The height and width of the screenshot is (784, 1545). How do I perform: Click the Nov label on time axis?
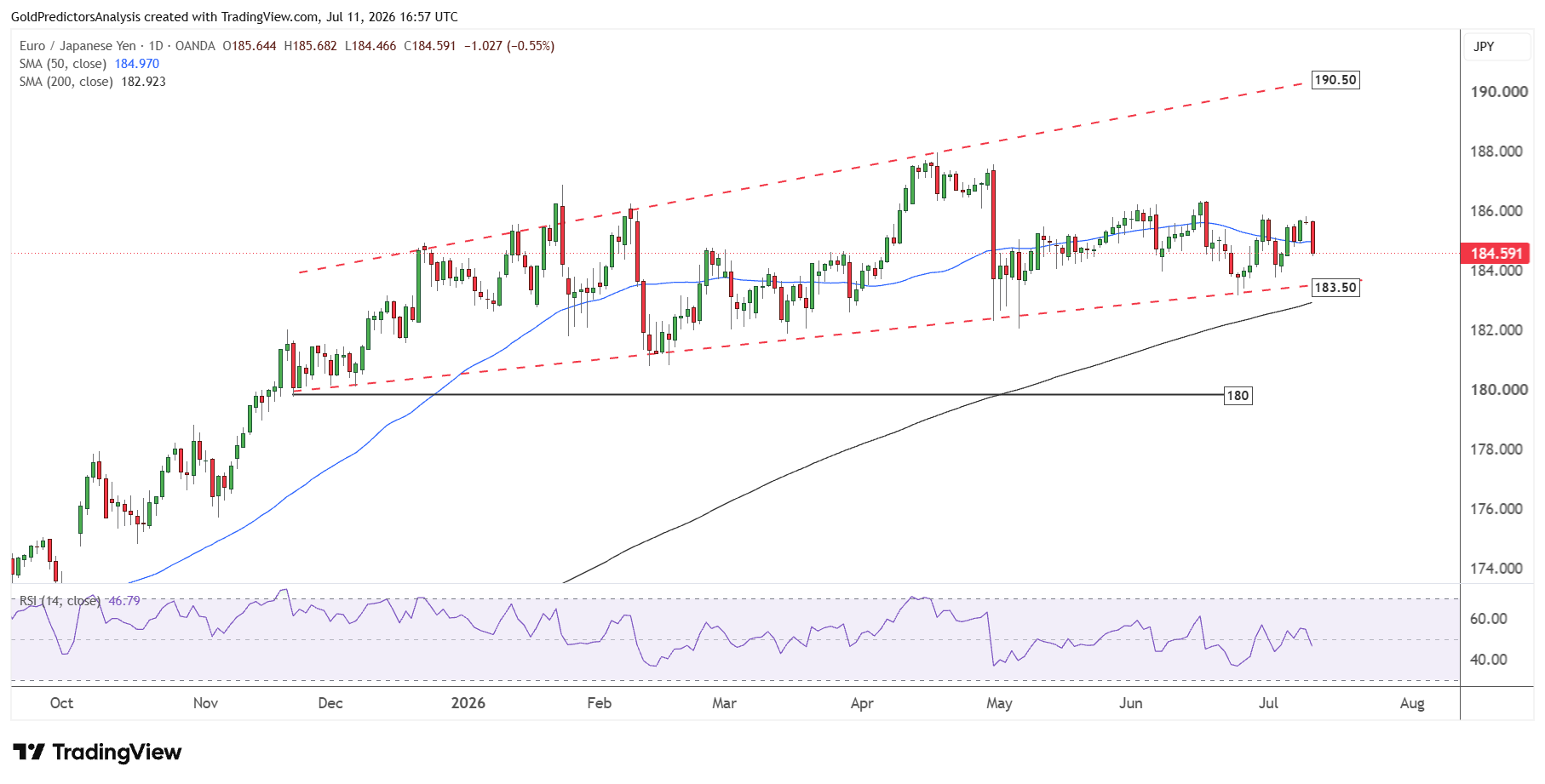[x=205, y=703]
